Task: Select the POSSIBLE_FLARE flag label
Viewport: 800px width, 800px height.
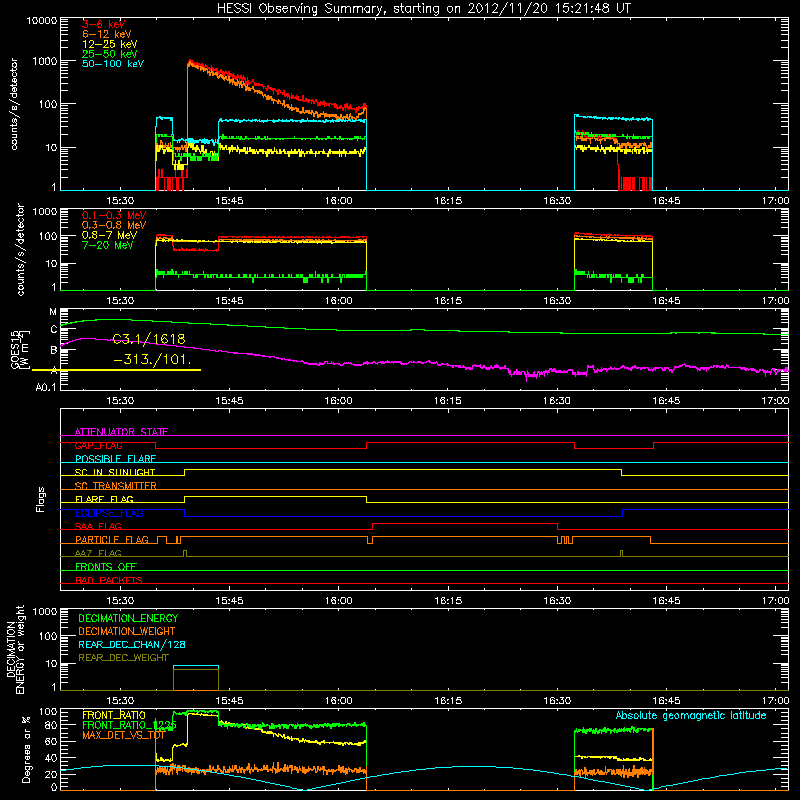Action: pos(115,459)
